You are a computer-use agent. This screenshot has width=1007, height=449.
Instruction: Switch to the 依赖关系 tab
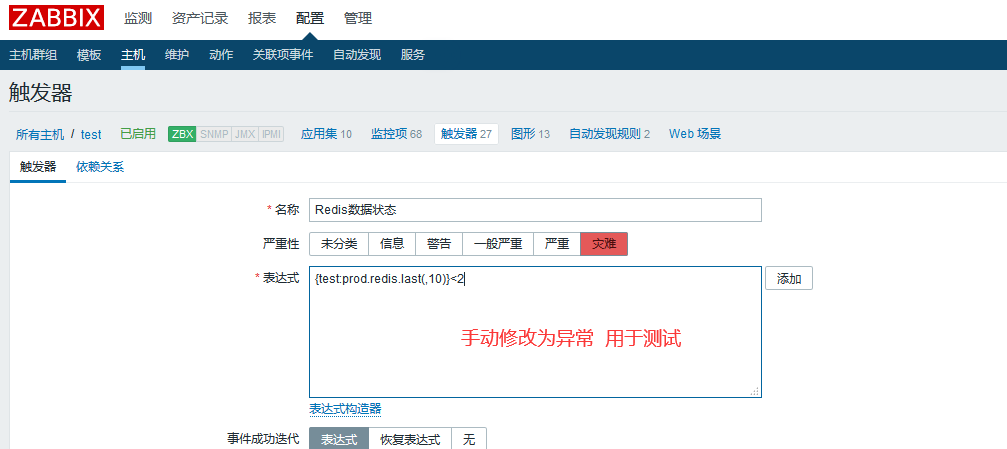click(100, 167)
